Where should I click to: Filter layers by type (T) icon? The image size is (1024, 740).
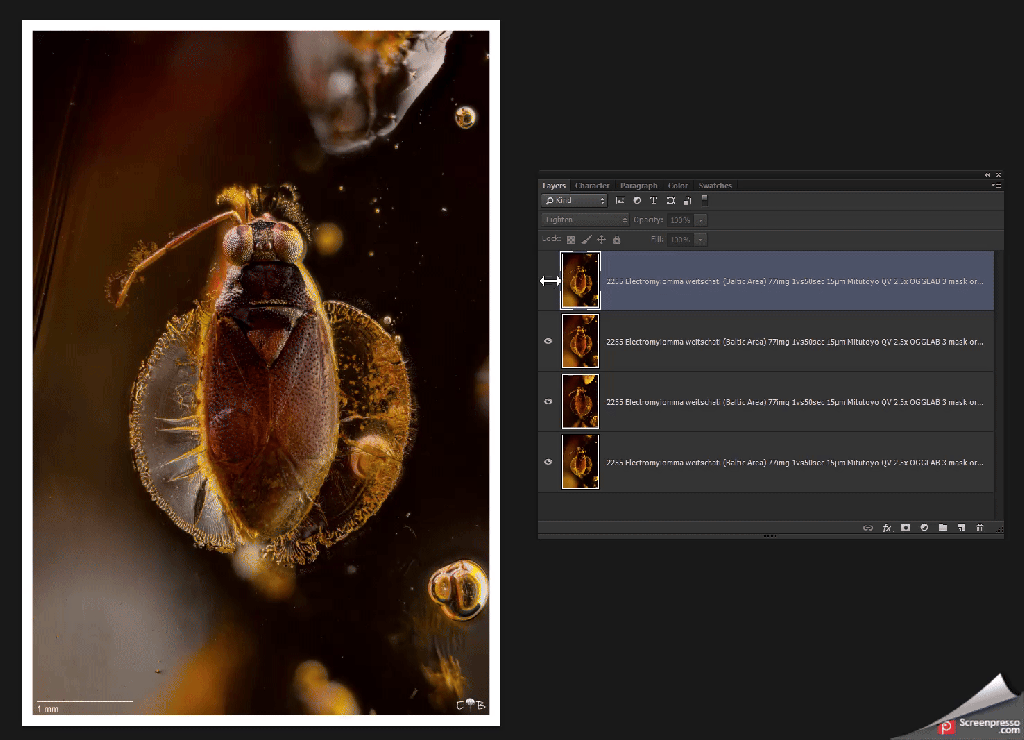click(653, 201)
